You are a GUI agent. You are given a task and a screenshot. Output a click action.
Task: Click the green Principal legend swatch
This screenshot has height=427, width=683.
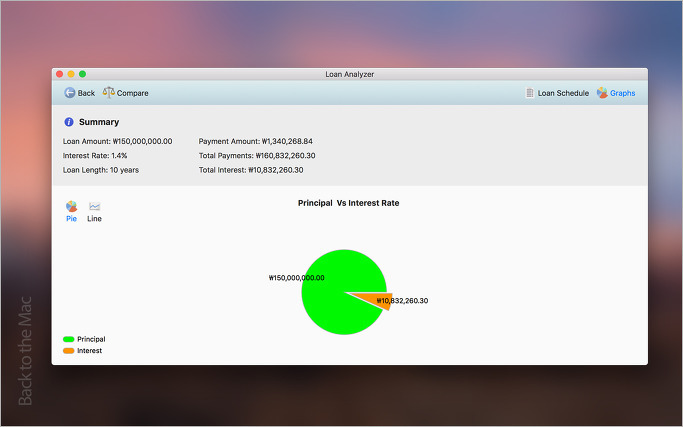coord(68,339)
